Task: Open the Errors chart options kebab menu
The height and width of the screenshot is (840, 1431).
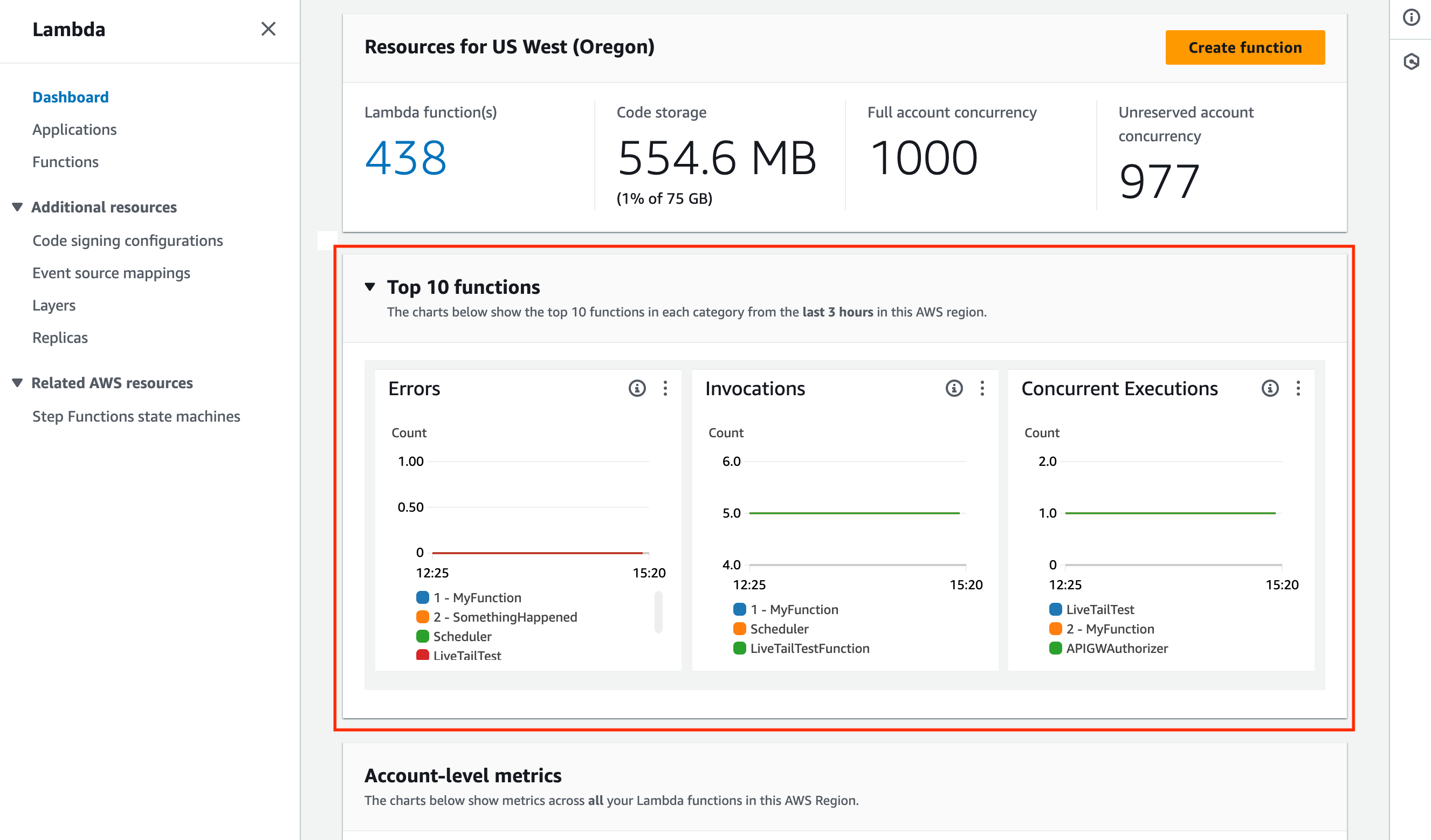Action: (665, 389)
